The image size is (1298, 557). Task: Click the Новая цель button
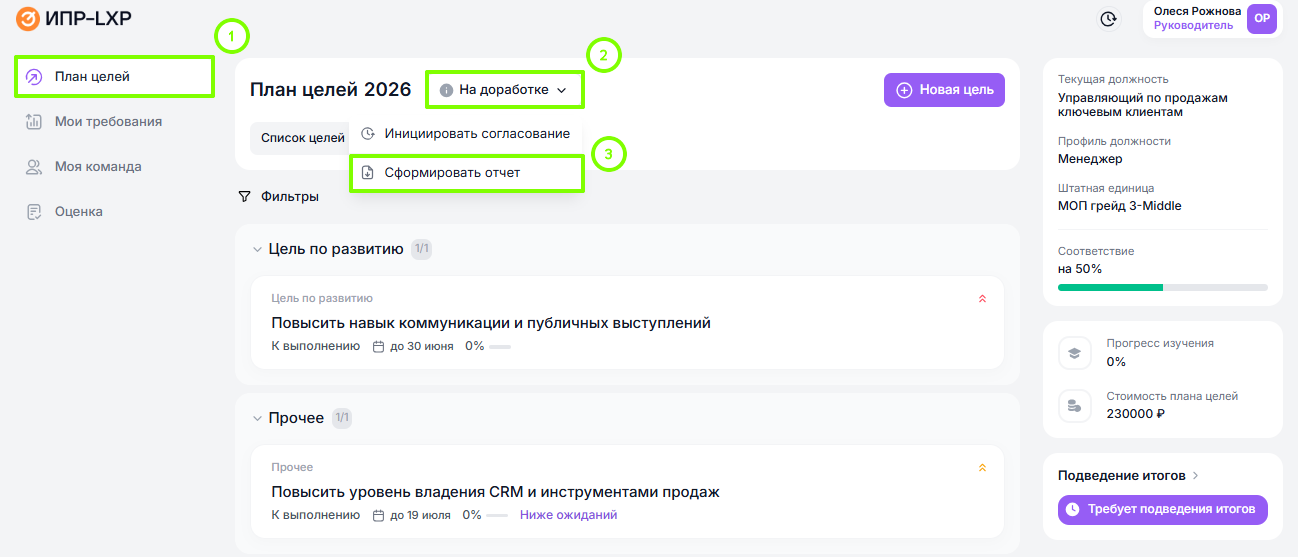(x=944, y=90)
